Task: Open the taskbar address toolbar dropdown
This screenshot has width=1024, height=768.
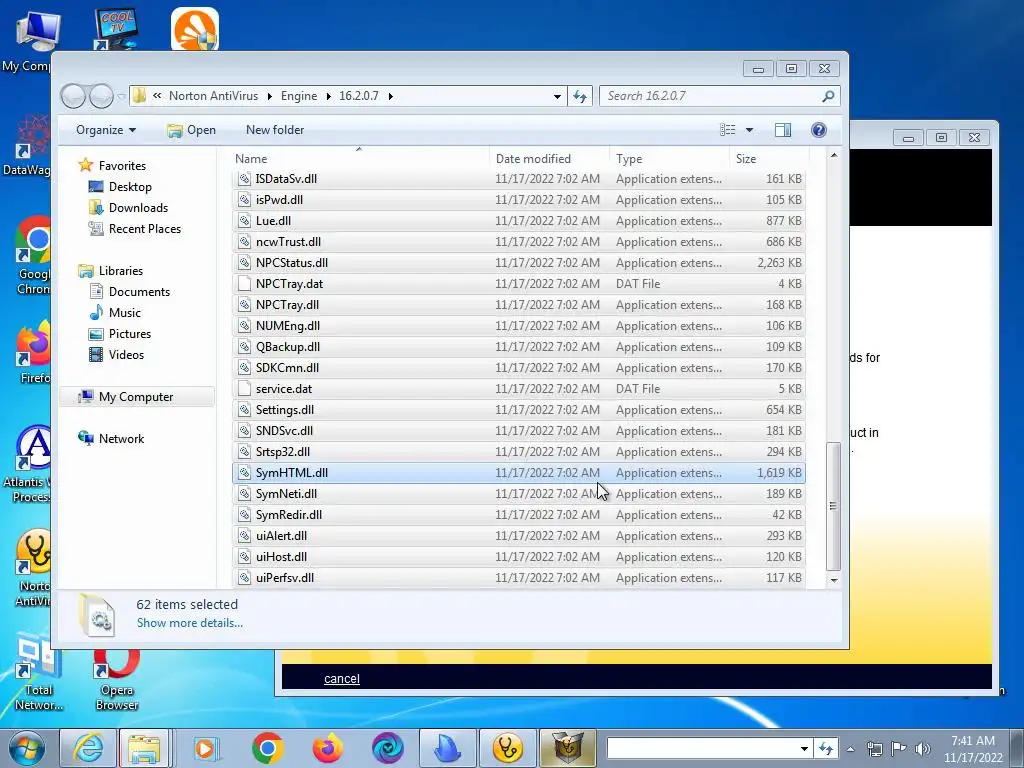Action: pyautogui.click(x=805, y=749)
